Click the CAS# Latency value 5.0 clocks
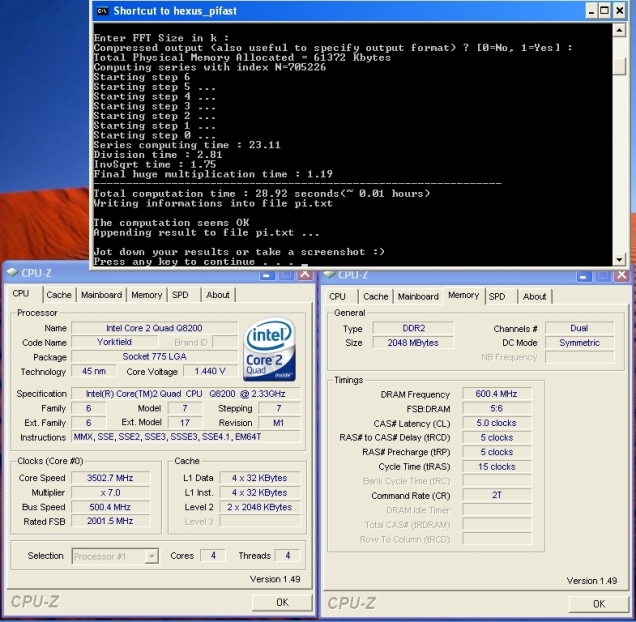The width and height of the screenshot is (636, 622). [497, 423]
